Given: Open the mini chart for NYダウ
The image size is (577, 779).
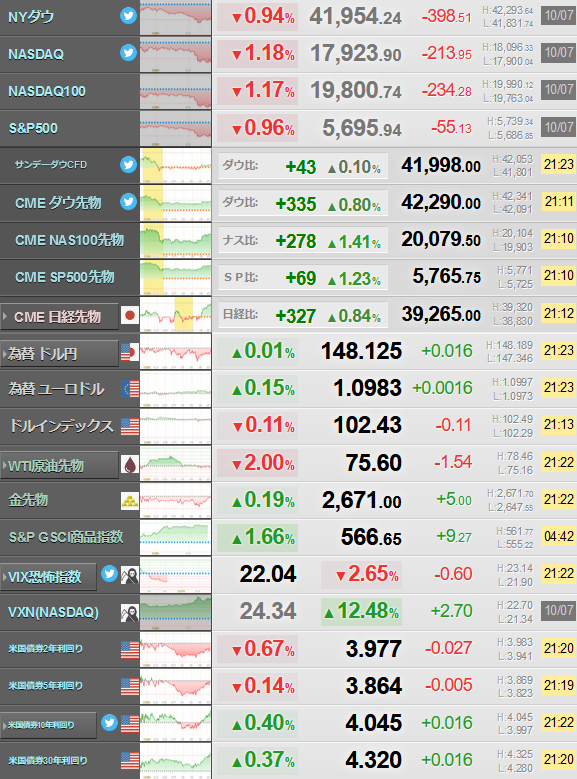Looking at the screenshot, I should [175, 18].
